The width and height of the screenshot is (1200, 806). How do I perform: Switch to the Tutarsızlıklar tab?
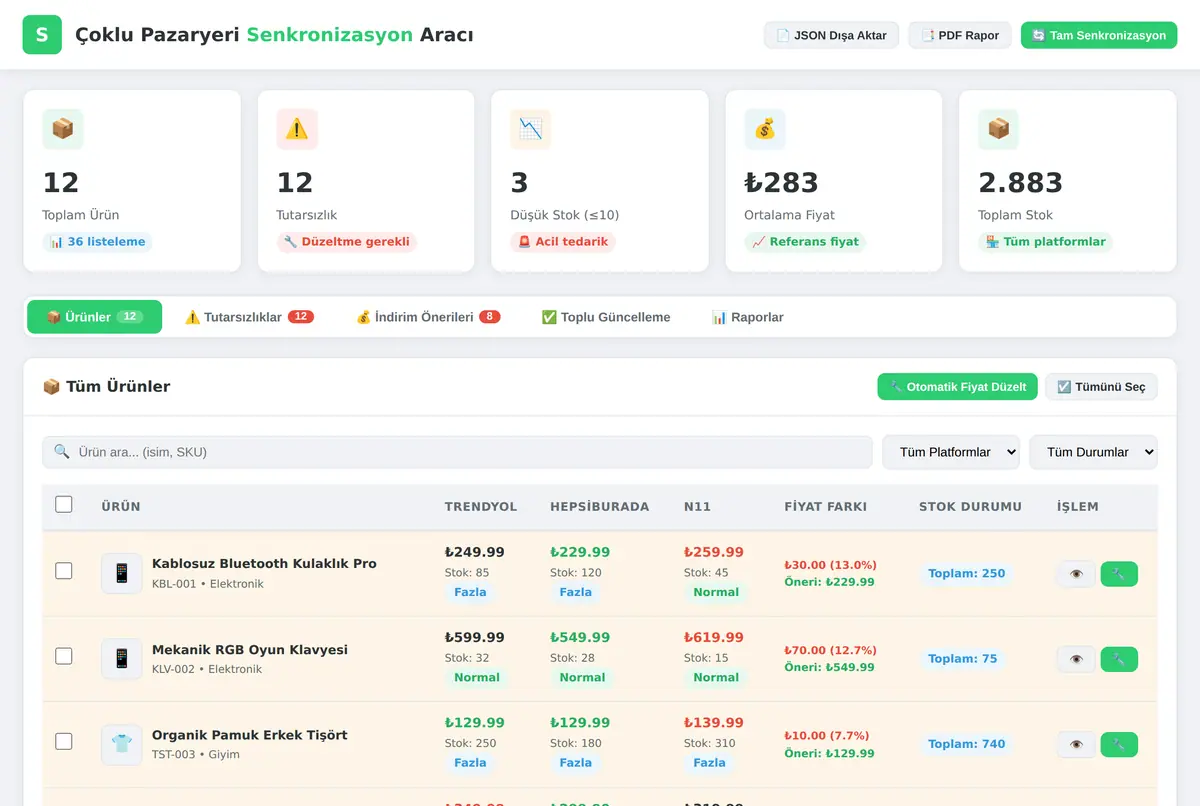point(249,317)
